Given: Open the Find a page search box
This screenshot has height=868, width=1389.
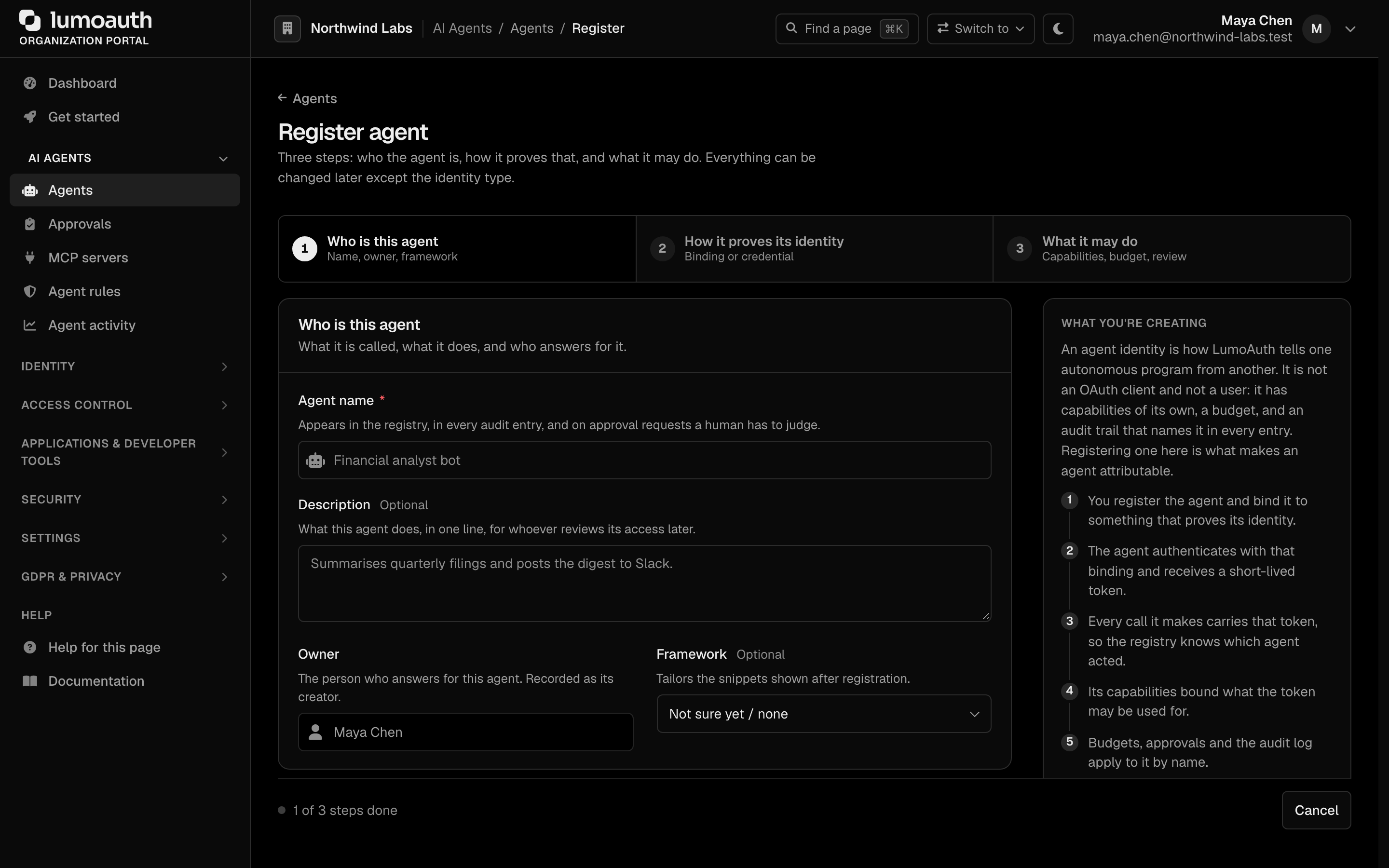Looking at the screenshot, I should tap(846, 29).
